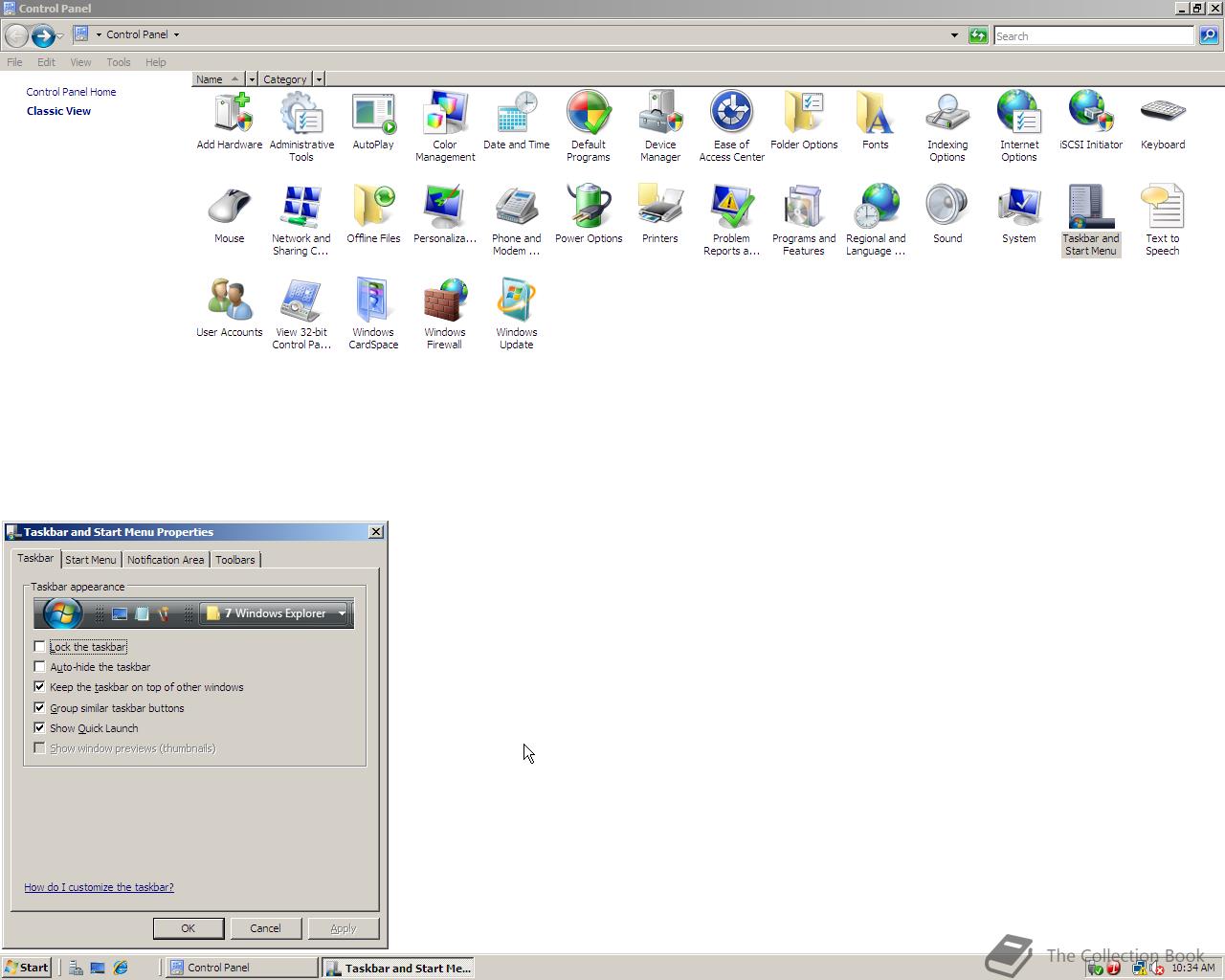Open User Accounts
The image size is (1225, 980).
coord(230,309)
